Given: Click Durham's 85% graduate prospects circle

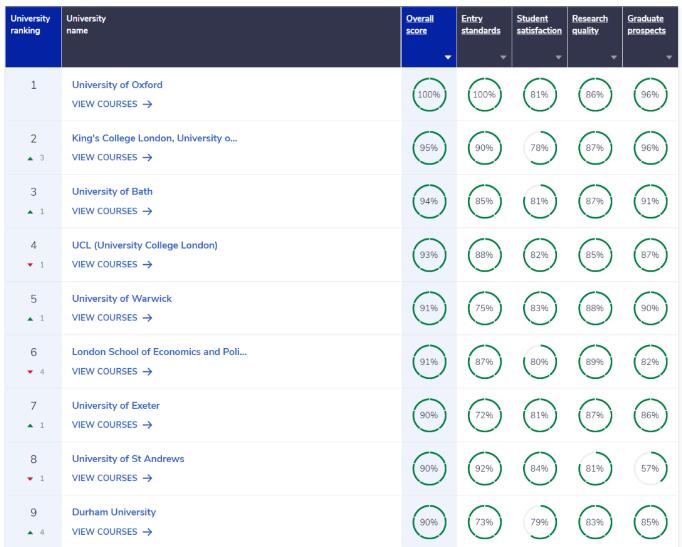Looking at the screenshot, I should 650,522.
